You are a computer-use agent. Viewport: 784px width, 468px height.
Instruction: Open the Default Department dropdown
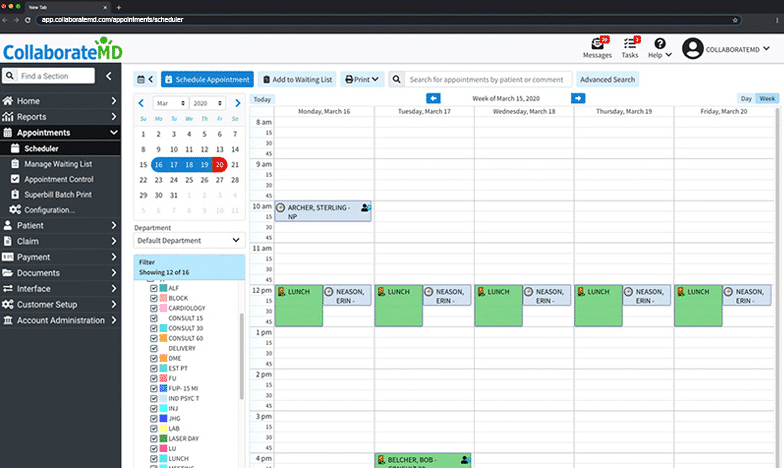pos(189,240)
